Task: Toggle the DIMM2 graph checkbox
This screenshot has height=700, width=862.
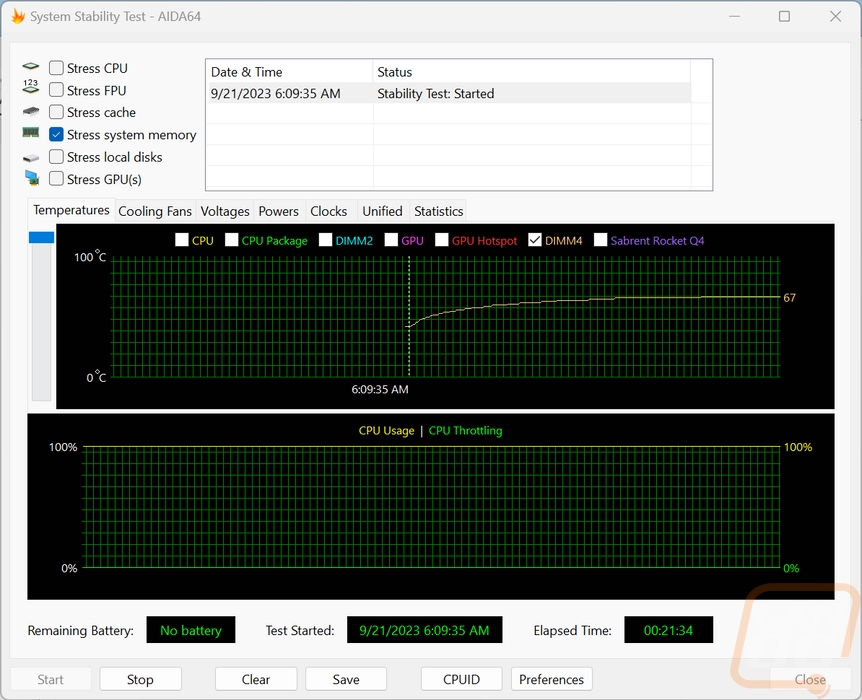Action: [325, 240]
